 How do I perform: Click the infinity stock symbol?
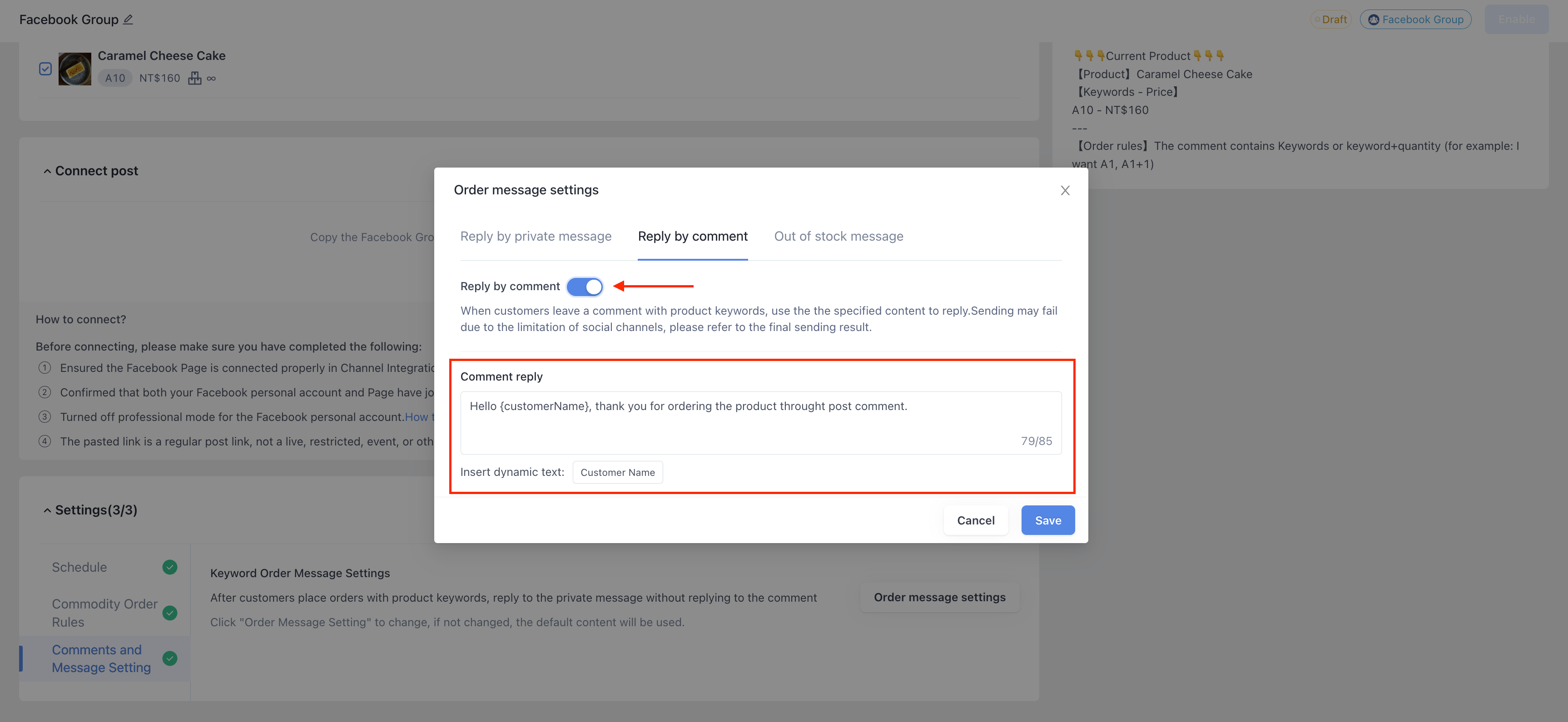tap(211, 79)
